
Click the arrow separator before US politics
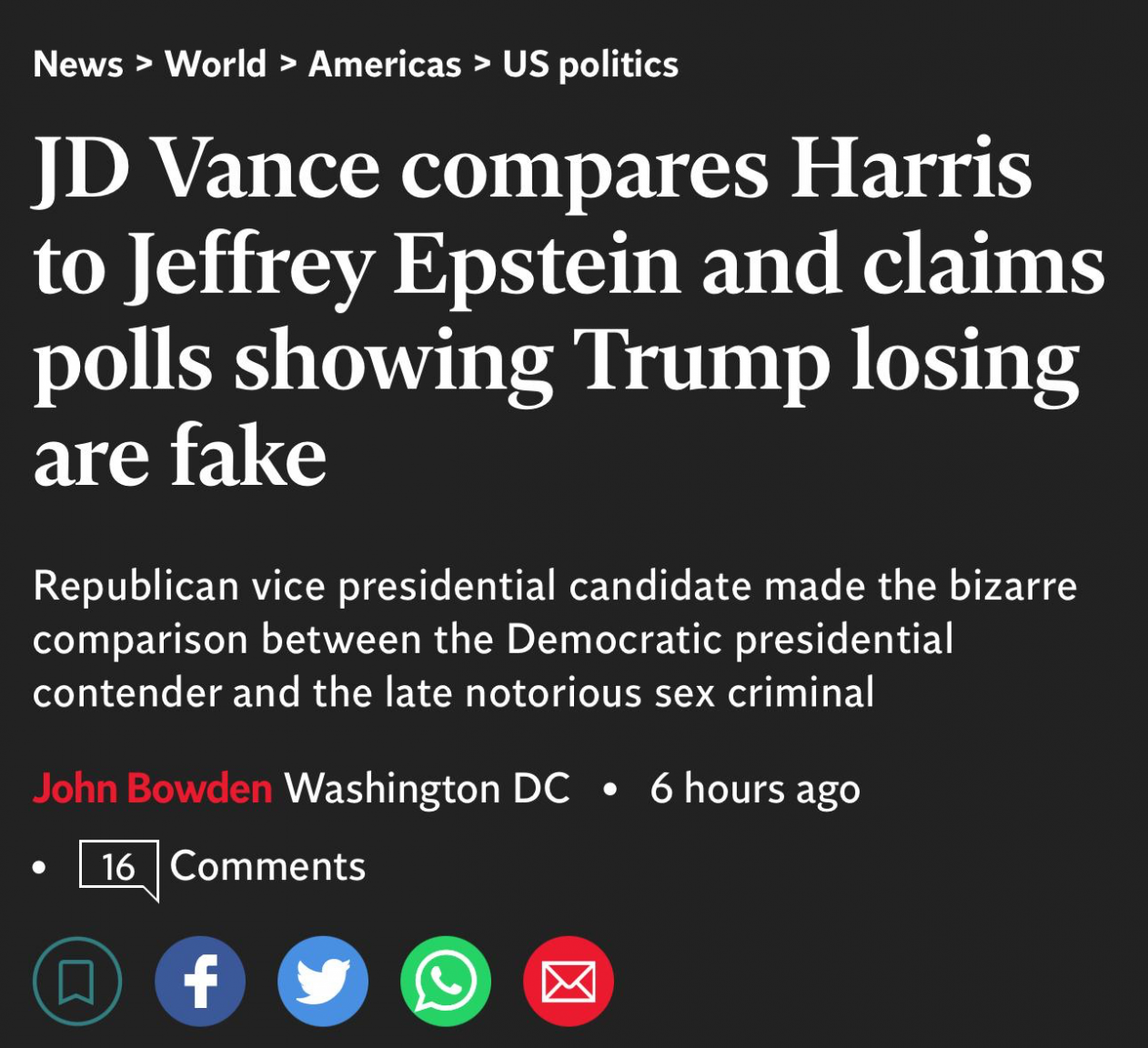(x=482, y=65)
